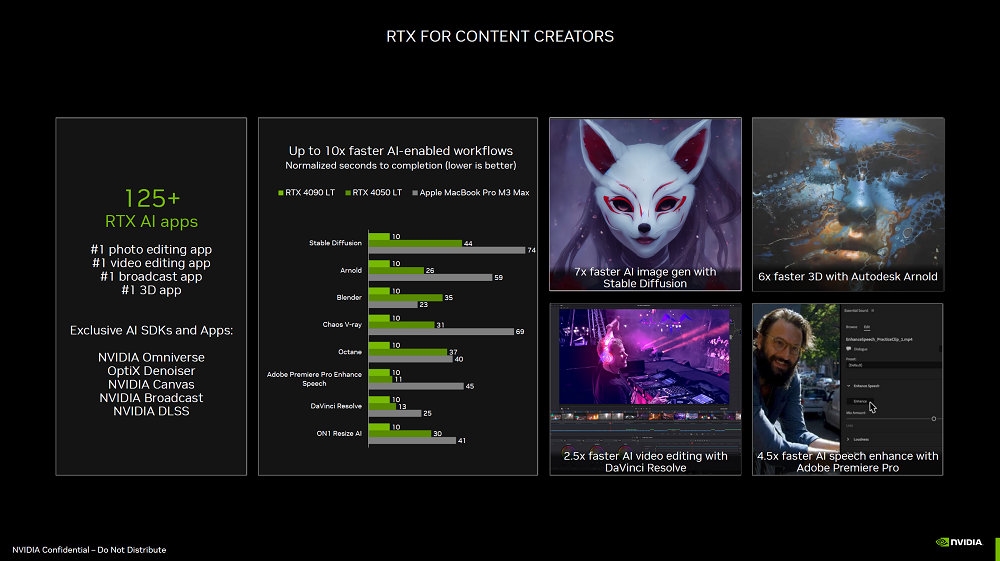Viewport: 1000px width, 561px height.
Task: Click the #1 video editing app line
Action: (x=151, y=263)
